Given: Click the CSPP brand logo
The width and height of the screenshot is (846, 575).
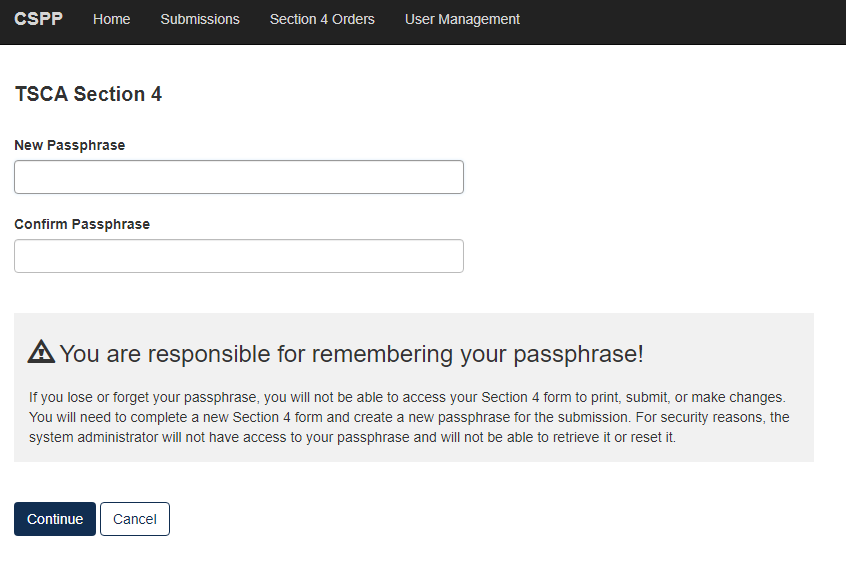Looking at the screenshot, I should click(38, 19).
